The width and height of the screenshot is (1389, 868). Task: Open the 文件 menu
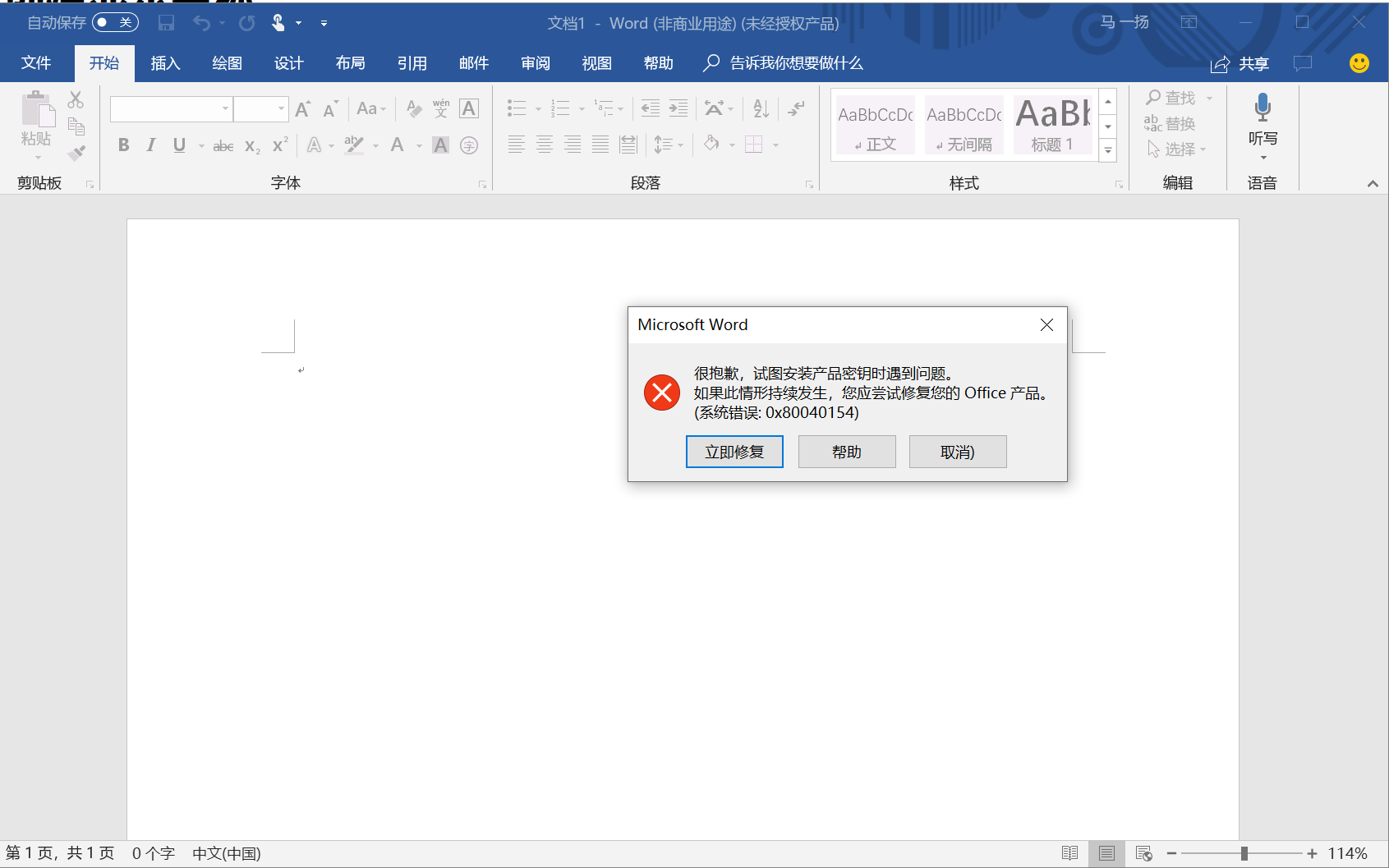tap(35, 63)
